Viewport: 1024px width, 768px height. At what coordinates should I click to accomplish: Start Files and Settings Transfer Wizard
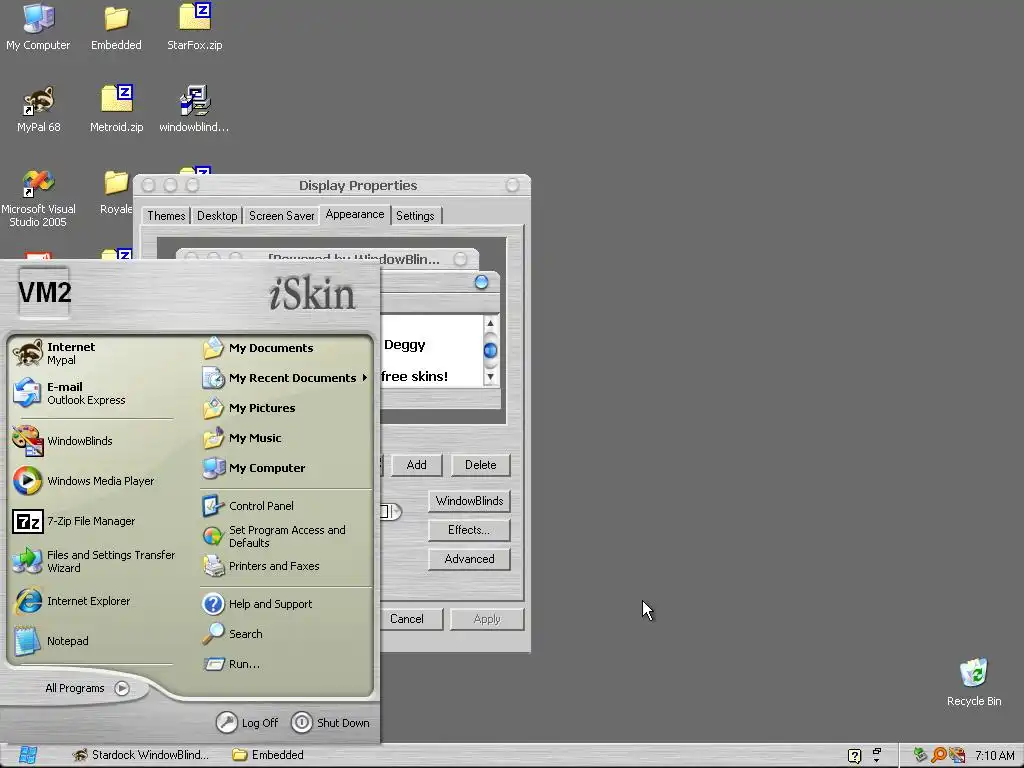click(x=93, y=561)
